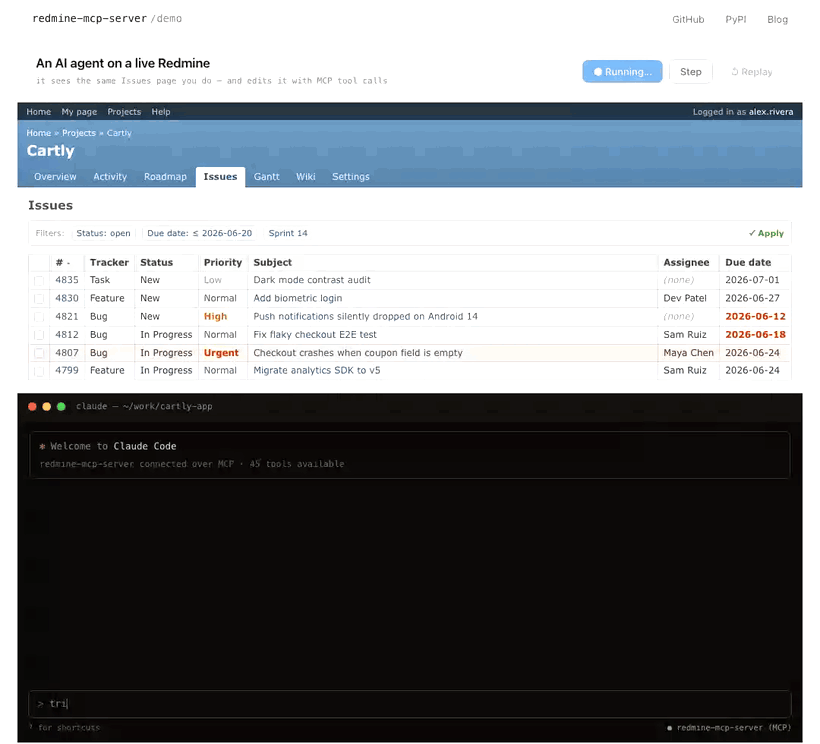Viewport: 820px width, 744px height.
Task: Click the Due date filter chip
Action: 199,233
